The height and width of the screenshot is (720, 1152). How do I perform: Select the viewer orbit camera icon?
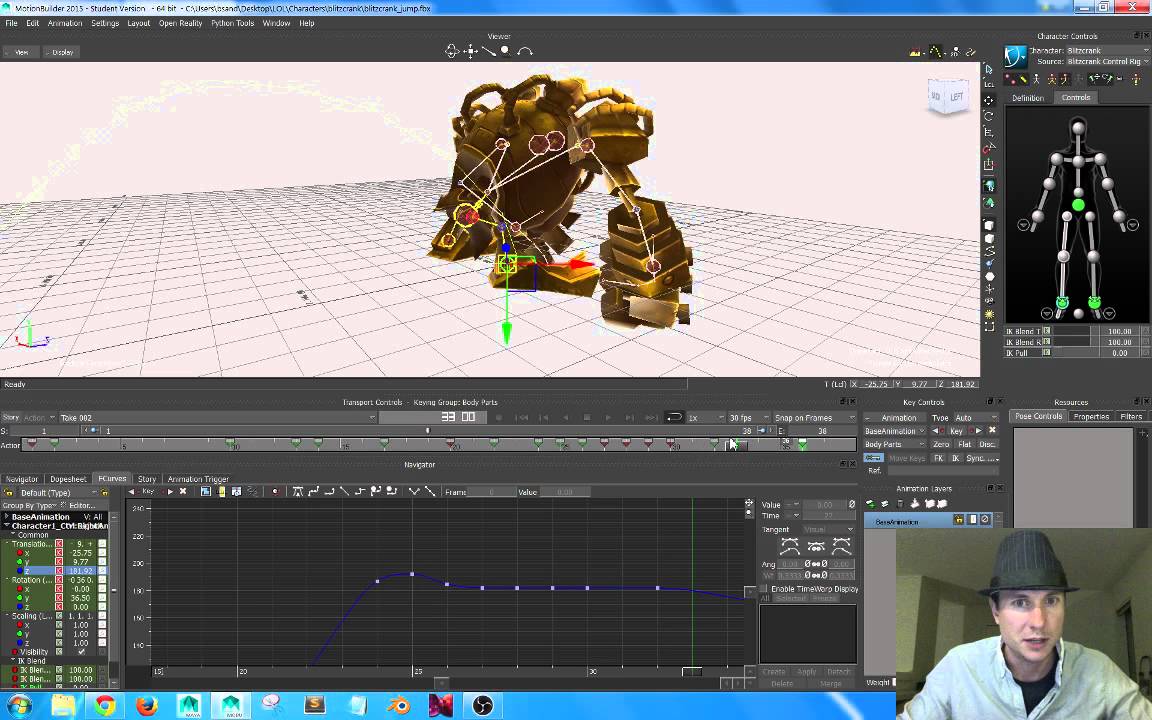point(453,51)
